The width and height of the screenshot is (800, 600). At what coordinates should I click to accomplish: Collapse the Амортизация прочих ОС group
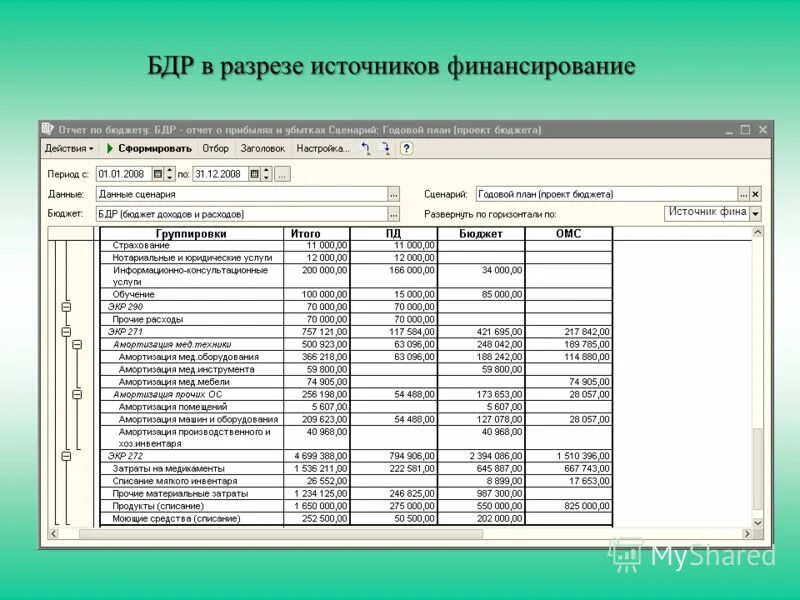[x=77, y=394]
